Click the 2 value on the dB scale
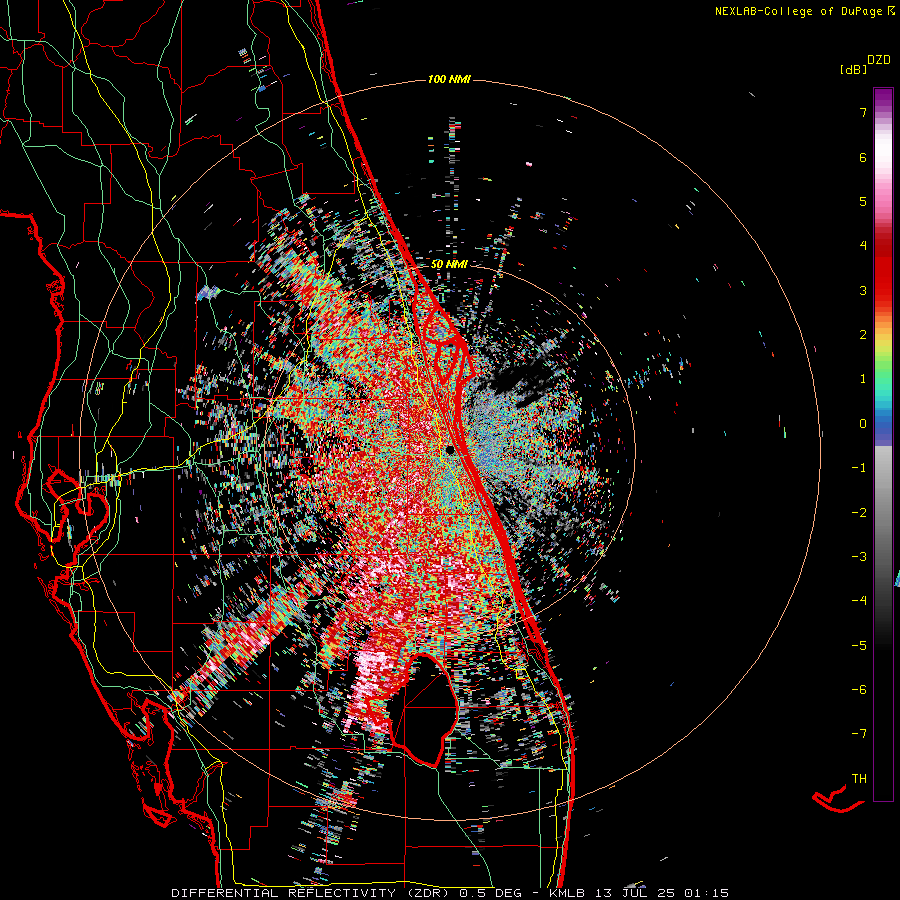The height and width of the screenshot is (900, 900). (x=863, y=335)
